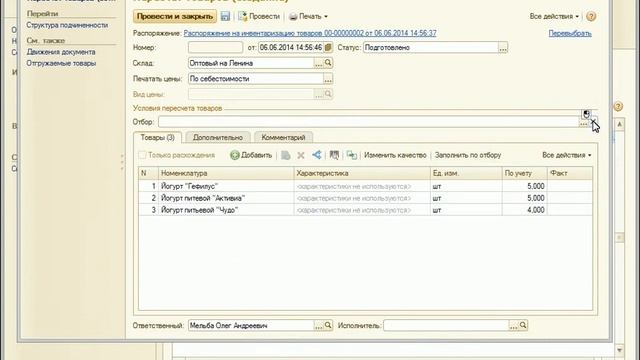Click the clear X in Отбор field

click(593, 122)
